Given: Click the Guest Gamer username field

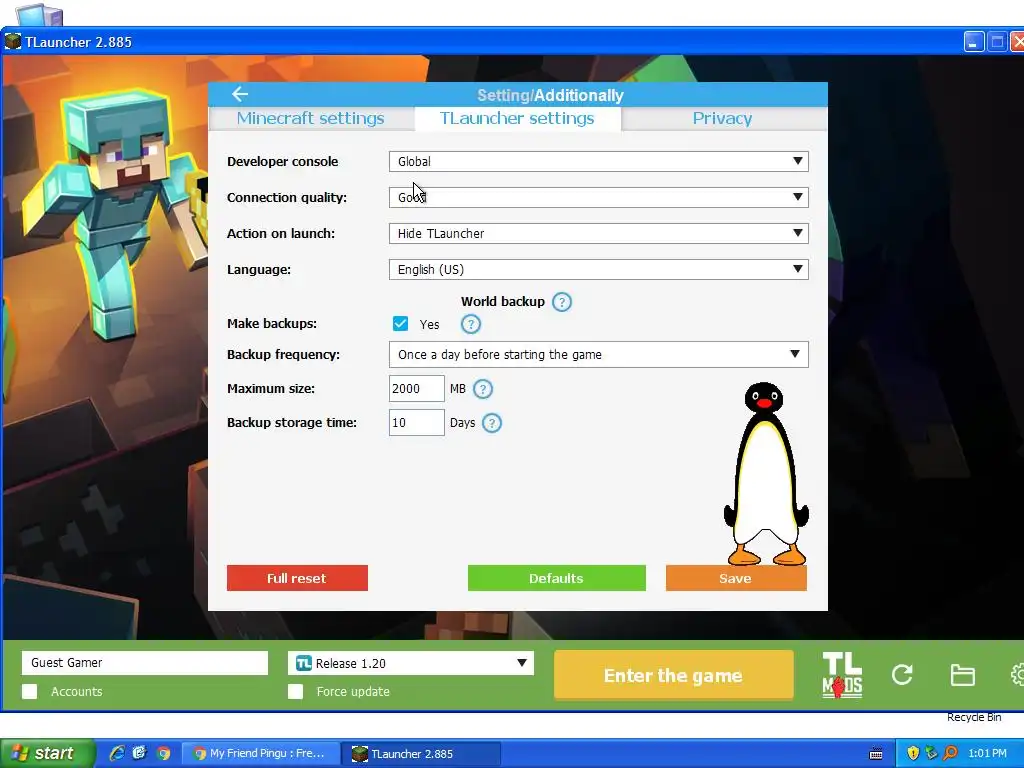Looking at the screenshot, I should click(x=145, y=663).
